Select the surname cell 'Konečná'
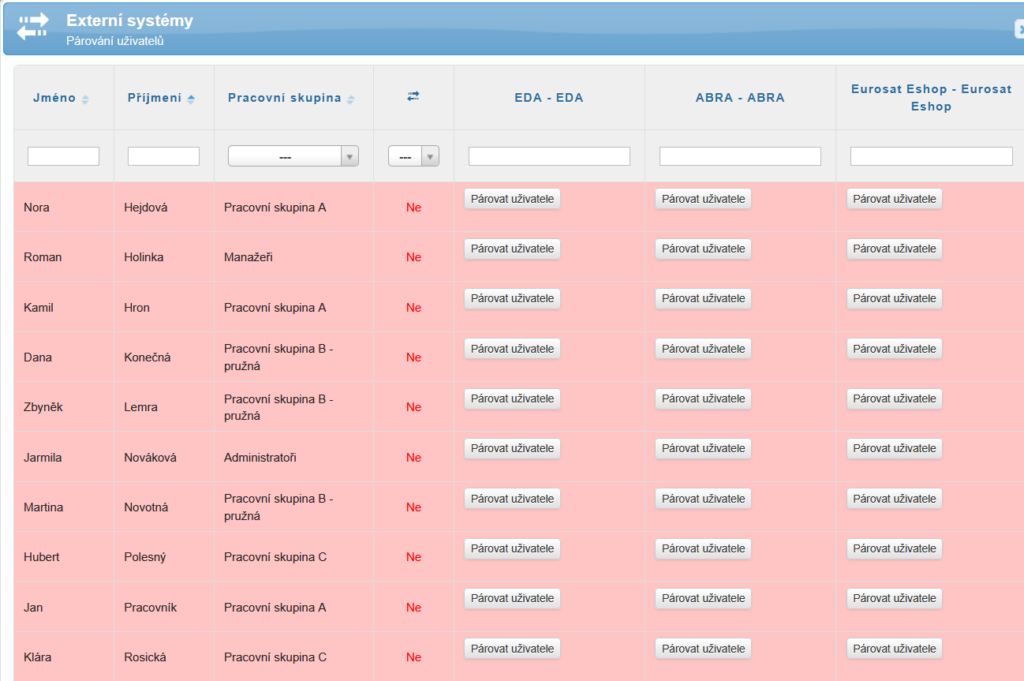This screenshot has height=681, width=1024. (x=147, y=357)
